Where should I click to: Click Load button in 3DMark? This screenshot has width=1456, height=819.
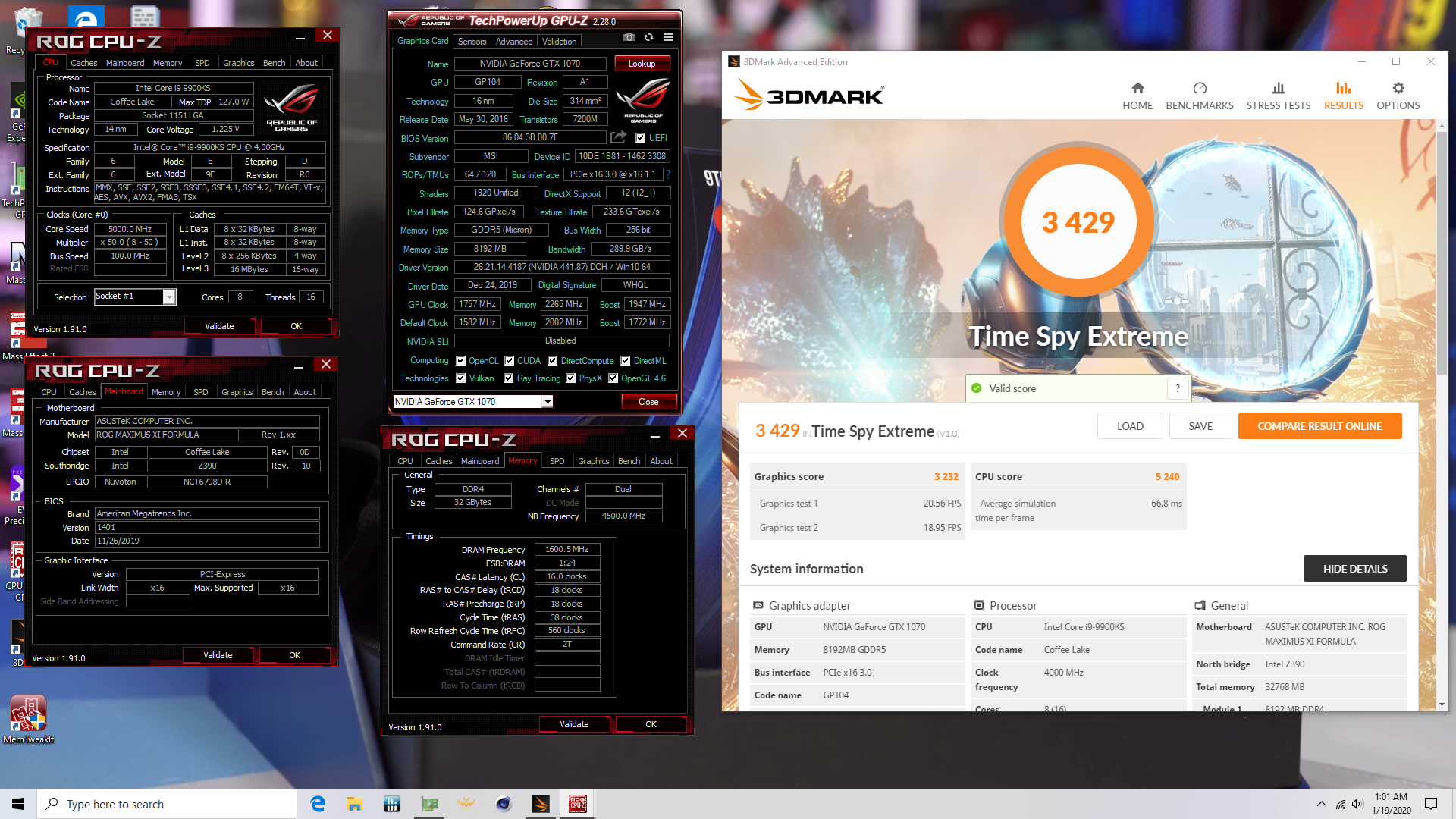(x=1130, y=426)
